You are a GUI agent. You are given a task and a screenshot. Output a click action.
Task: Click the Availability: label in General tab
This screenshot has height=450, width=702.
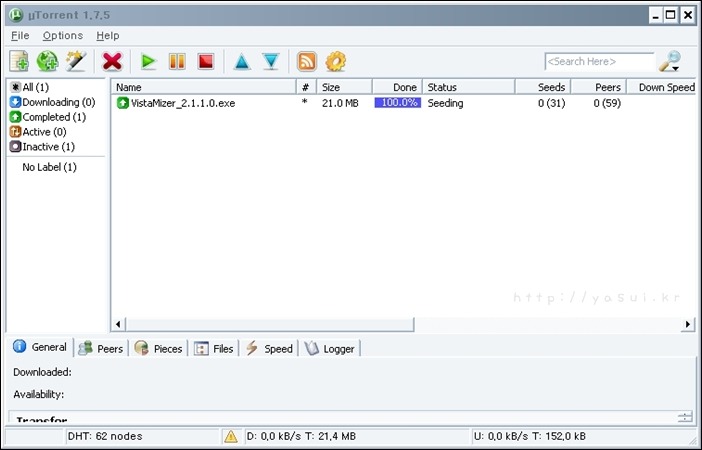(39, 394)
